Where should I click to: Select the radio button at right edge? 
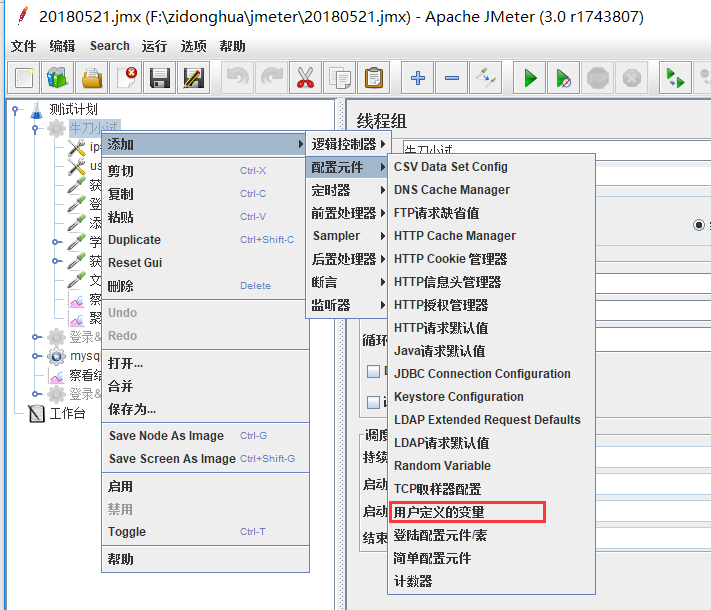[699, 225]
